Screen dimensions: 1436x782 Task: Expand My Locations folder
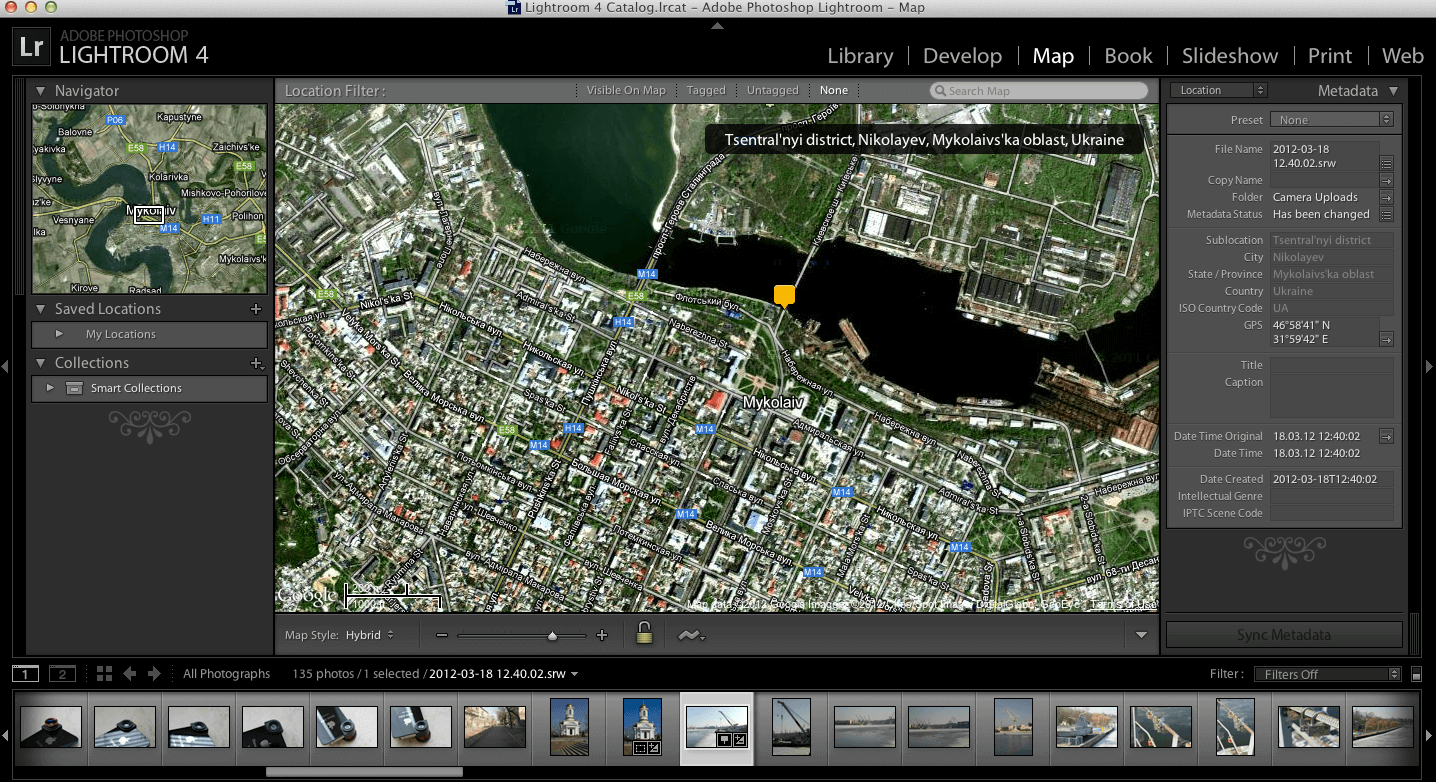[x=59, y=334]
